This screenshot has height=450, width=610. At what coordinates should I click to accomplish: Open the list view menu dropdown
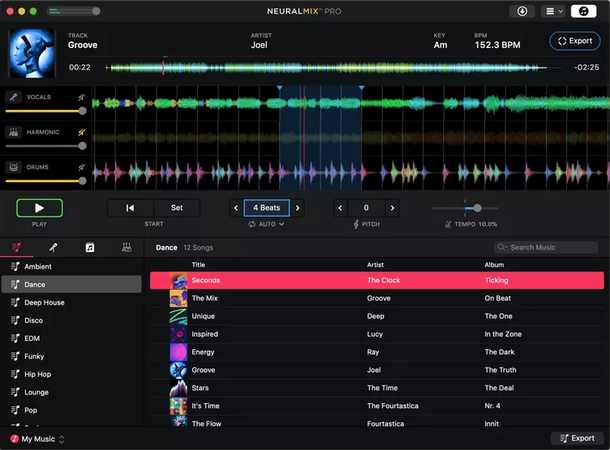point(552,11)
